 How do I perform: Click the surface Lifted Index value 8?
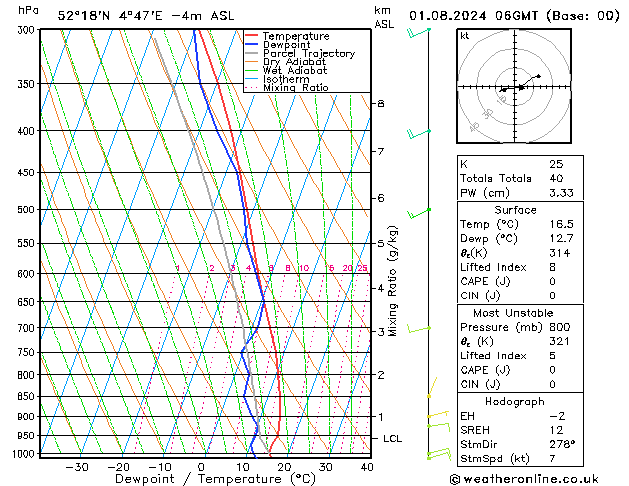coord(552,267)
